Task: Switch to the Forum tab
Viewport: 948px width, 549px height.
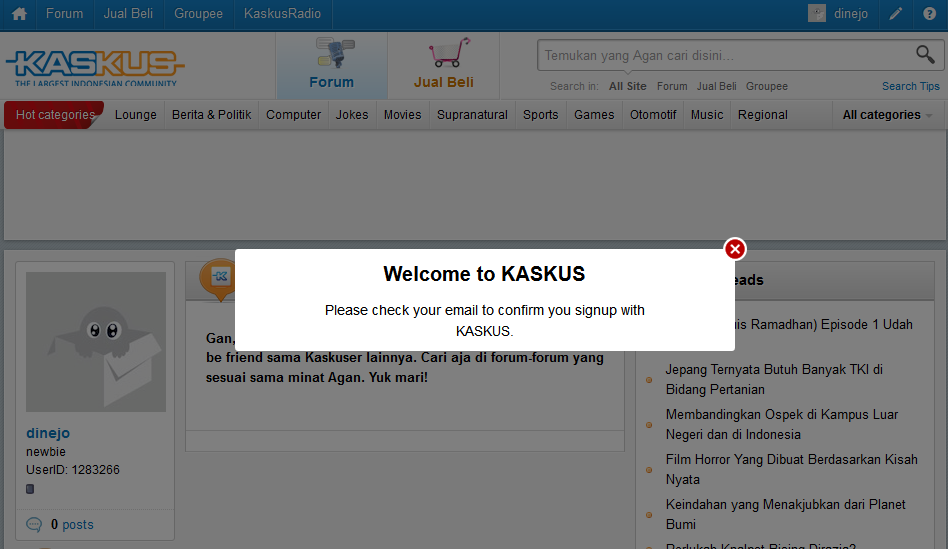Action: point(331,66)
